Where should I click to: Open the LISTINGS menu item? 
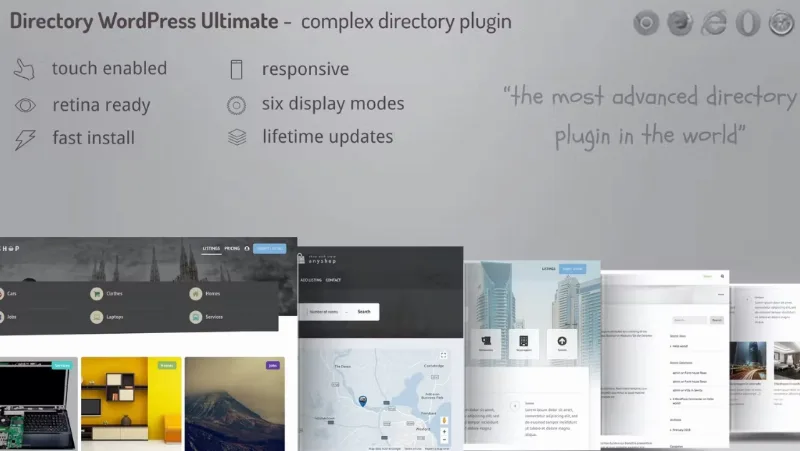211,248
